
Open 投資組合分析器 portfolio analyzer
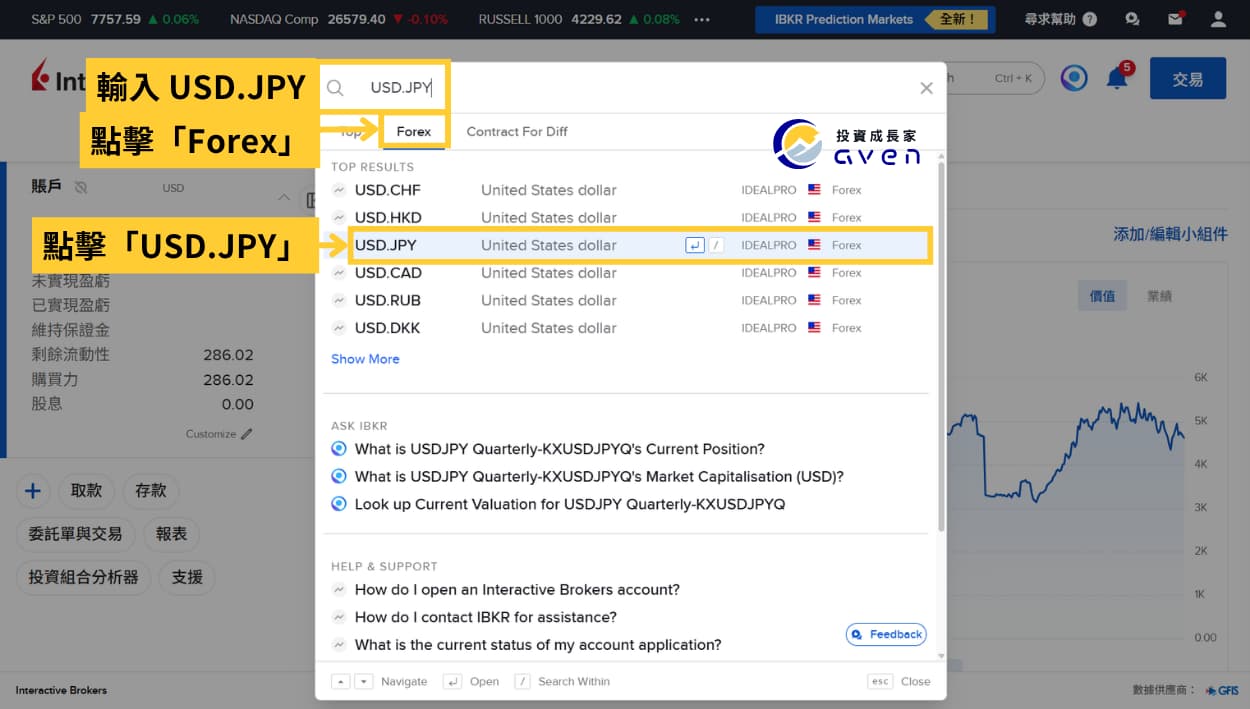pyautogui.click(x=84, y=577)
